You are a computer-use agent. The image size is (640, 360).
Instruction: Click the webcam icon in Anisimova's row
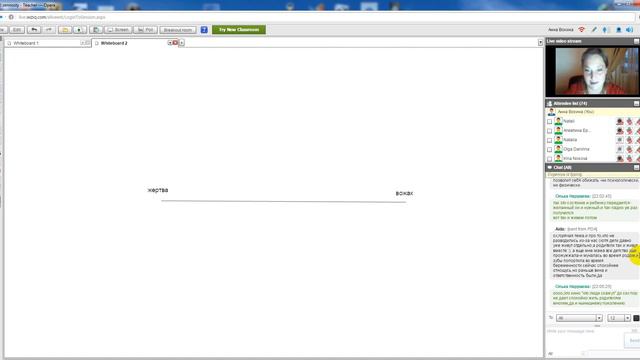[x=620, y=131]
